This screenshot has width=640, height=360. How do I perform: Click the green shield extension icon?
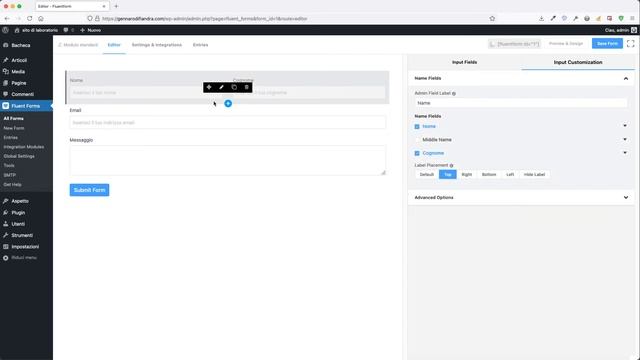pos(621,18)
